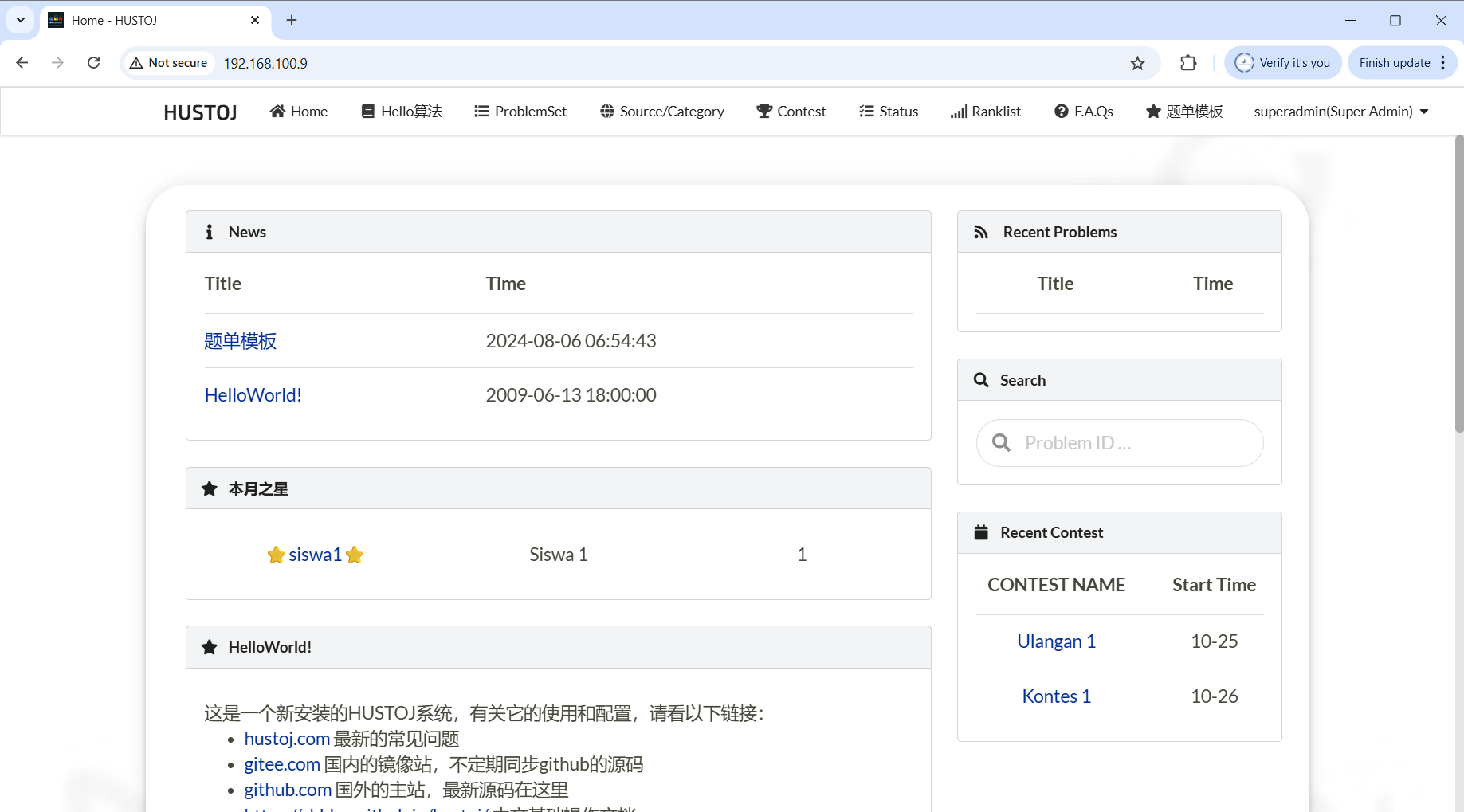This screenshot has width=1464, height=812.
Task: Open the tab search chevron dropdown
Action: tap(20, 20)
